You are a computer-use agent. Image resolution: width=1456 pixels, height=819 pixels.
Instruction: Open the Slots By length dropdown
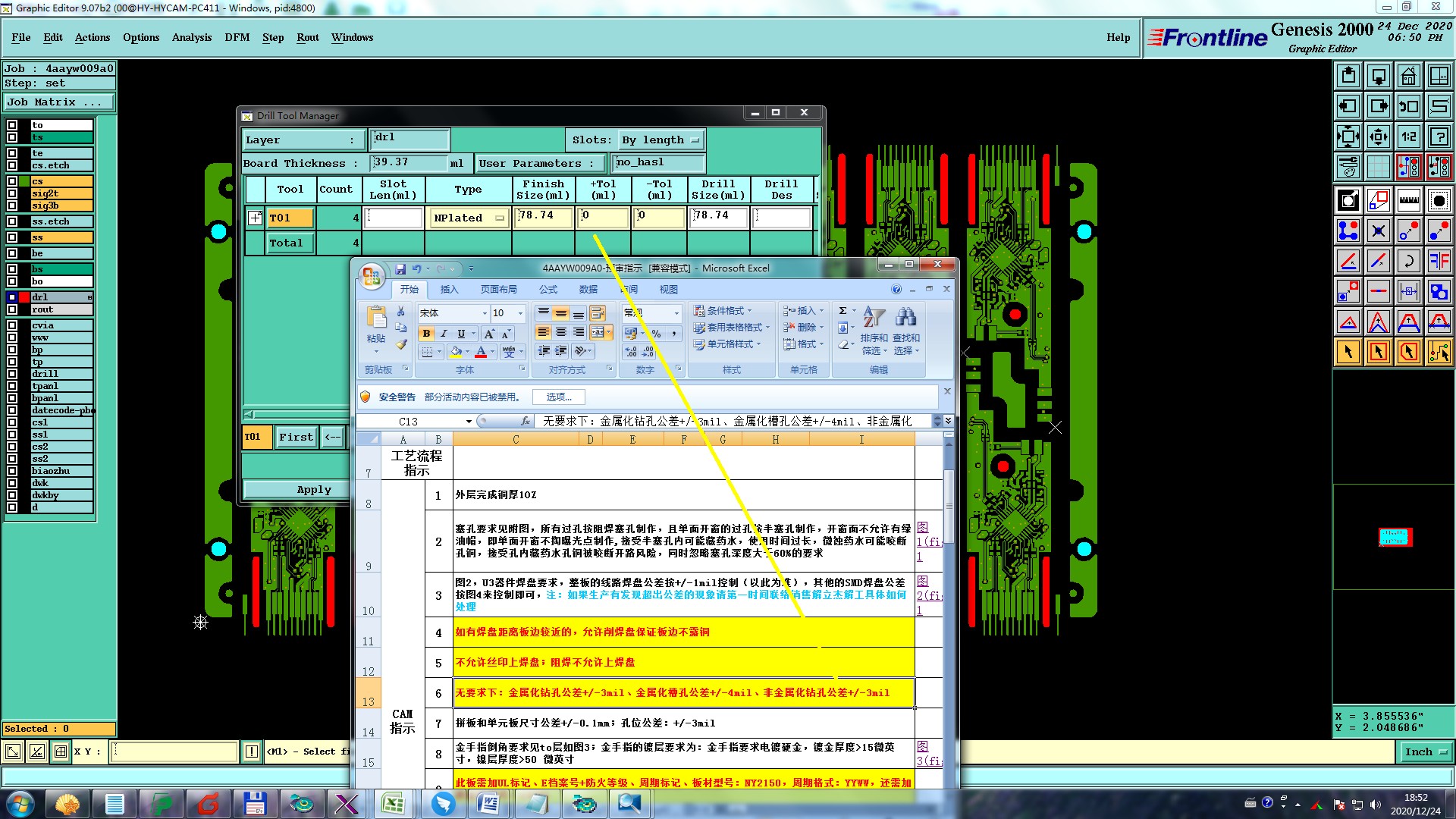pos(661,140)
